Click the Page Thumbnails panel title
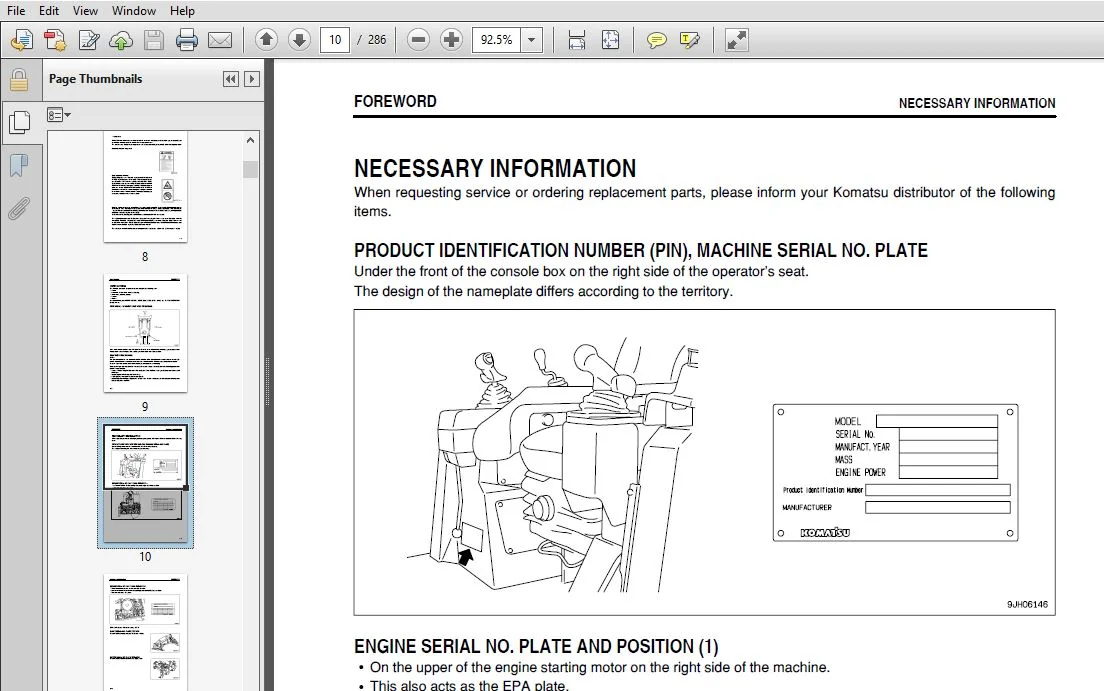 click(96, 79)
